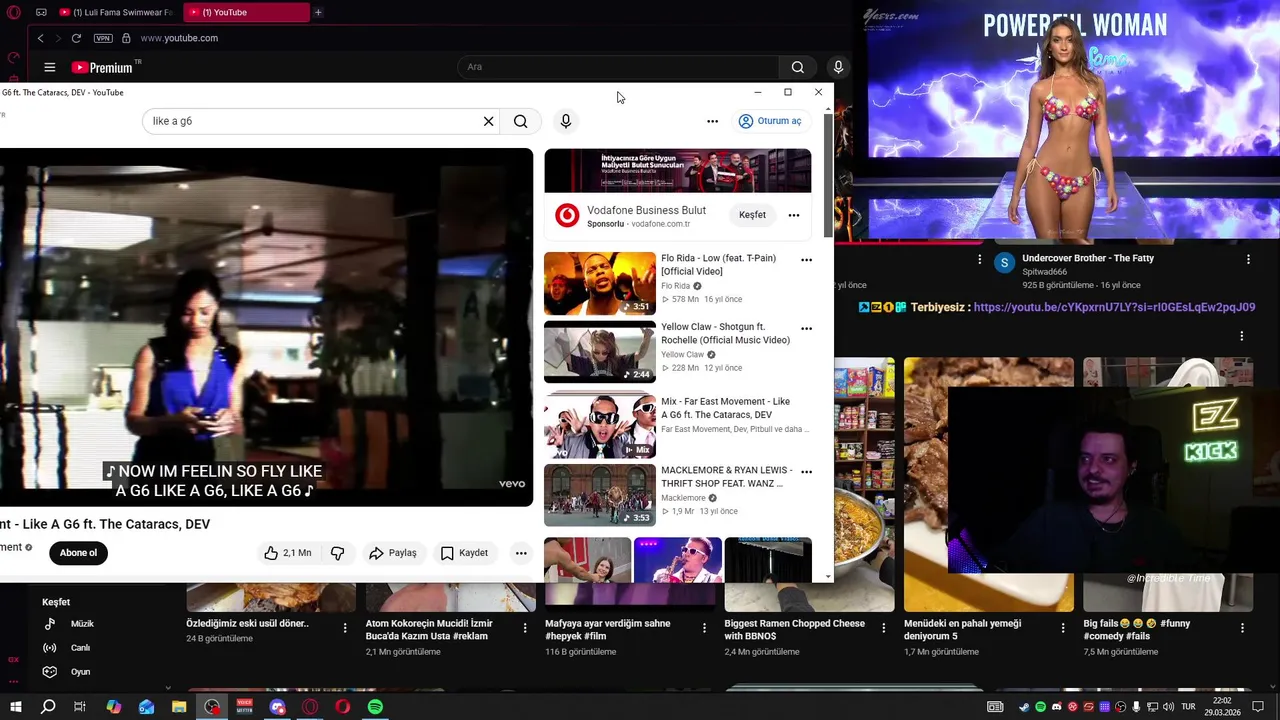The image size is (1280, 720).
Task: Click the Opera menu logo
Action: (x=14, y=12)
